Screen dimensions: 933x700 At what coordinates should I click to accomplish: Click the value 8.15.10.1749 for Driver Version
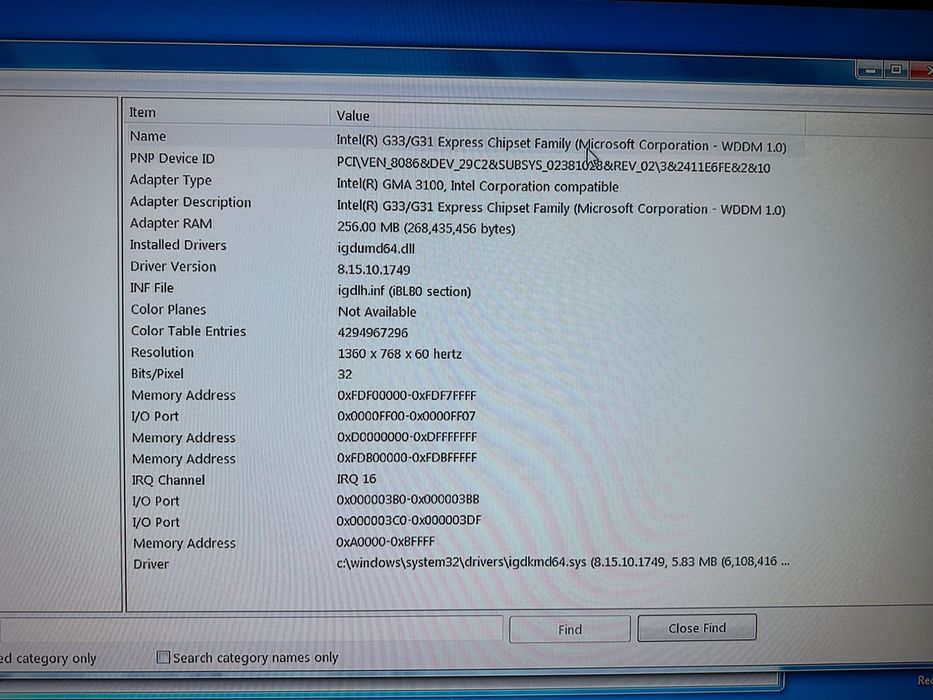(x=374, y=270)
